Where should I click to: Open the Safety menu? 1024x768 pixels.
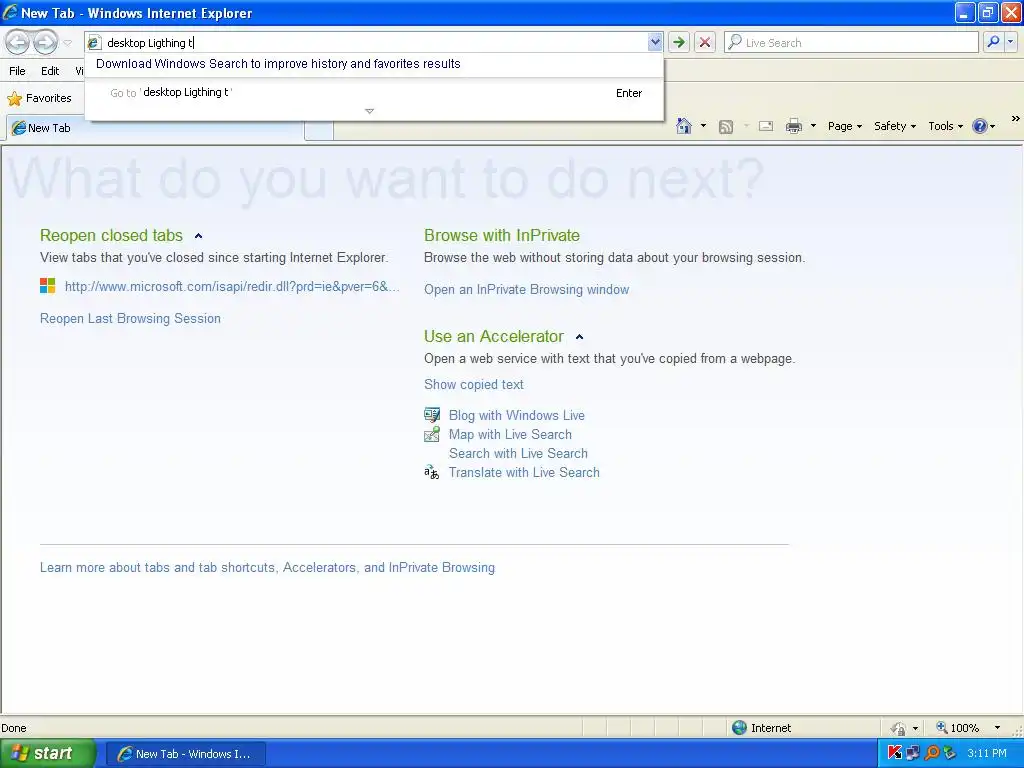895,126
